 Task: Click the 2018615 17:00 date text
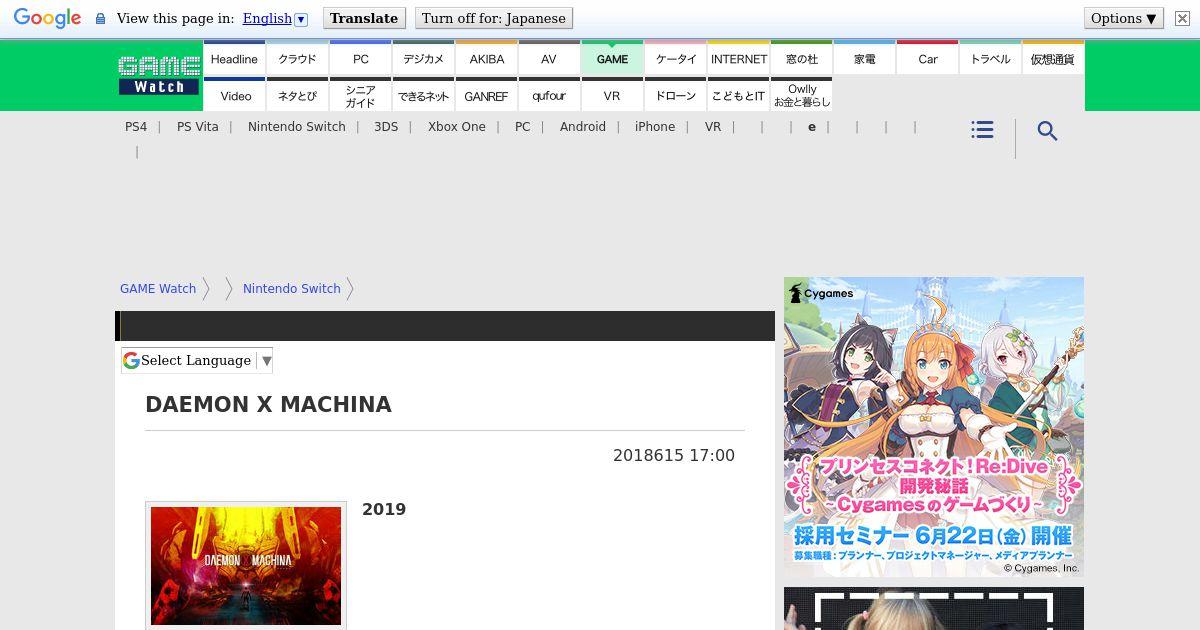[x=674, y=456]
